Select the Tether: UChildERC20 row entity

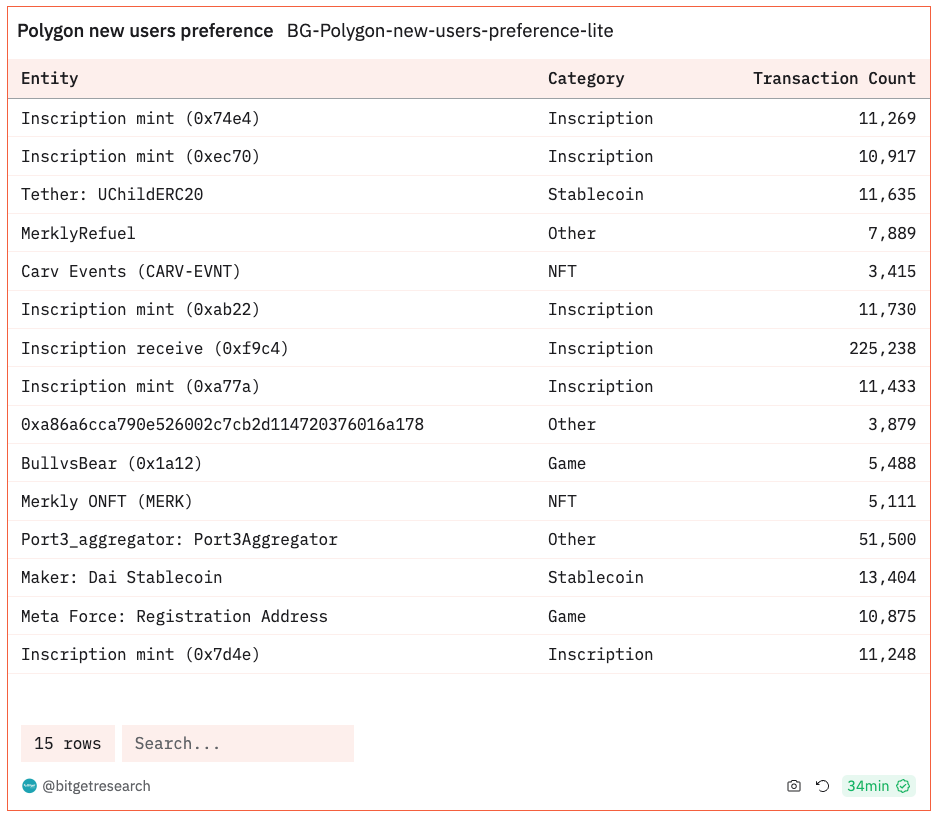pos(112,194)
